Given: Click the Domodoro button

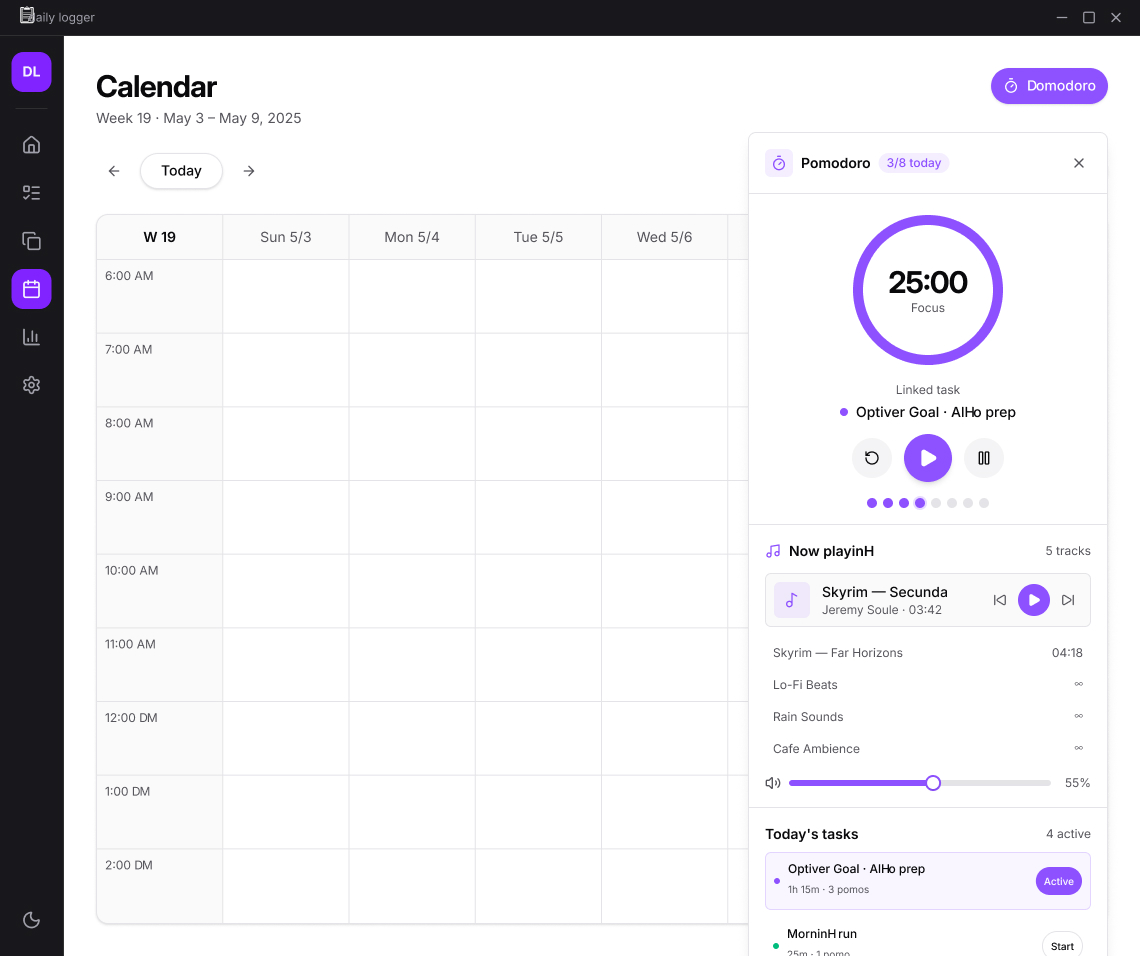Looking at the screenshot, I should click(1049, 86).
